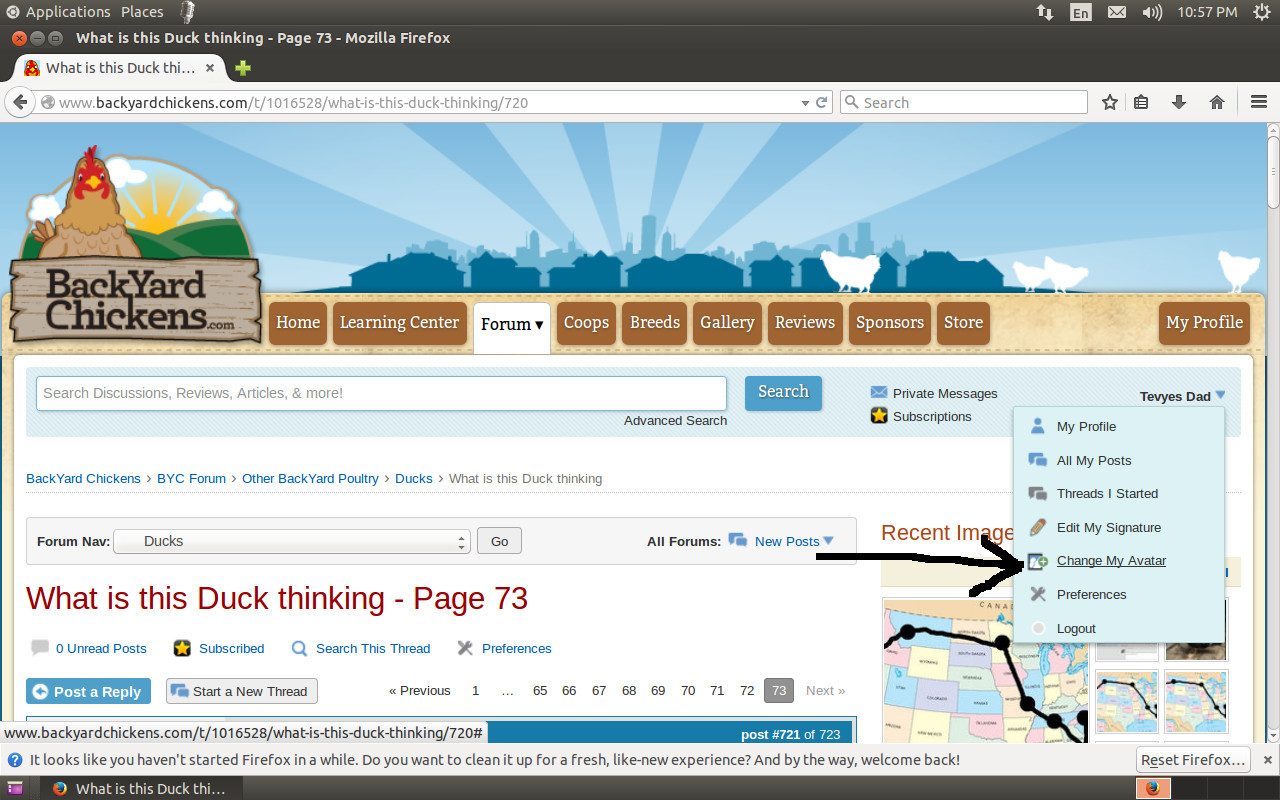Open new tab with plus icon
The height and width of the screenshot is (800, 1280).
click(x=243, y=68)
